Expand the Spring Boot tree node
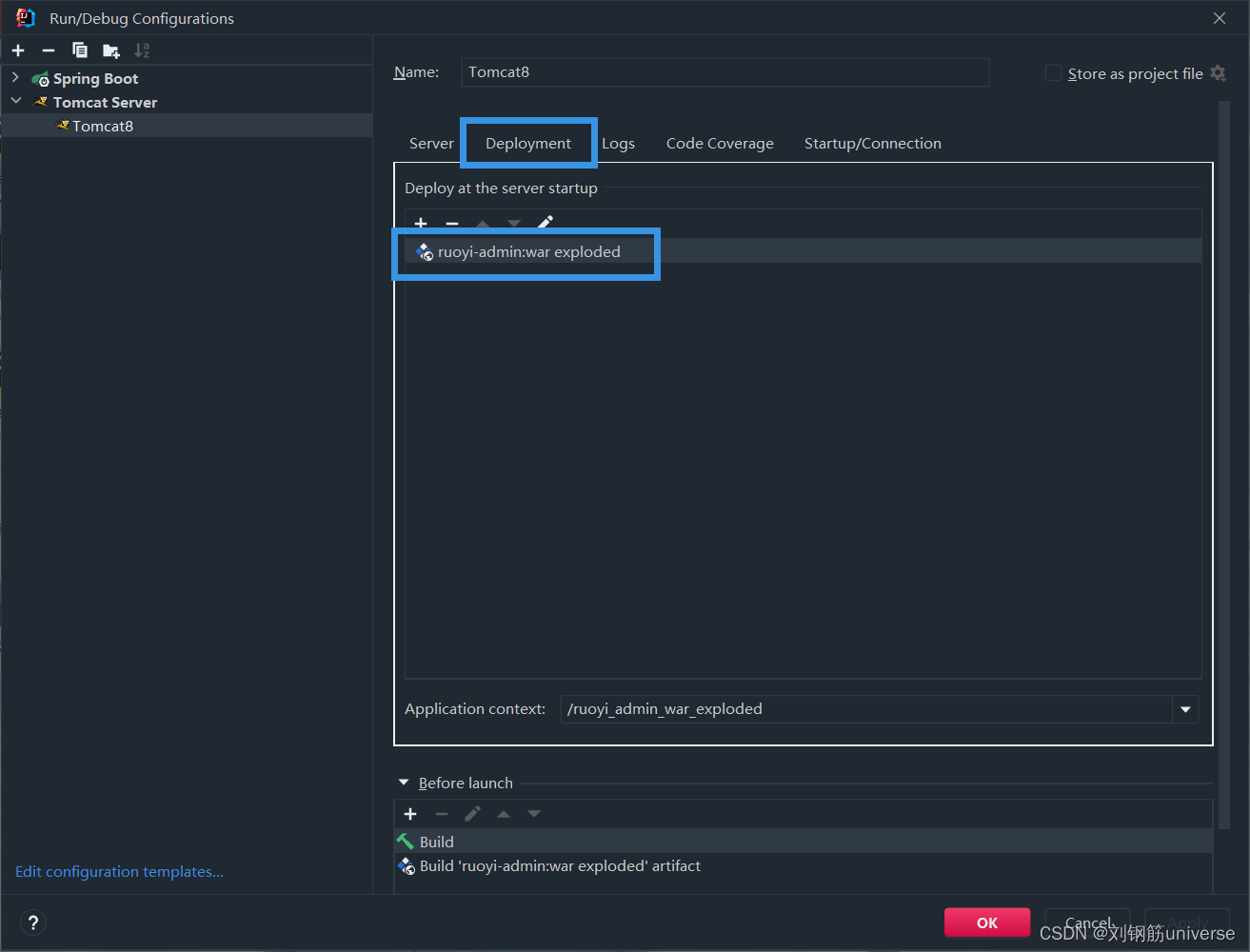Screen dimensions: 1250x952 tap(15, 77)
